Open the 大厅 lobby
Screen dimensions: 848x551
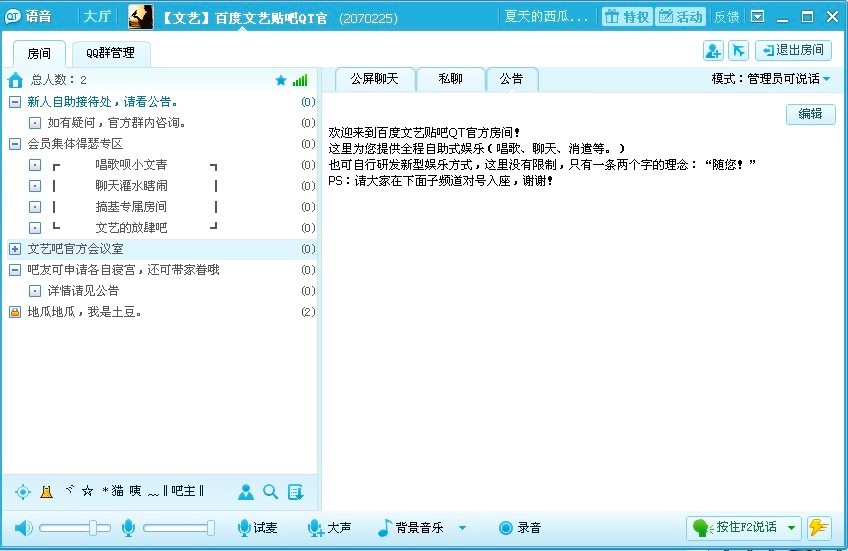97,16
